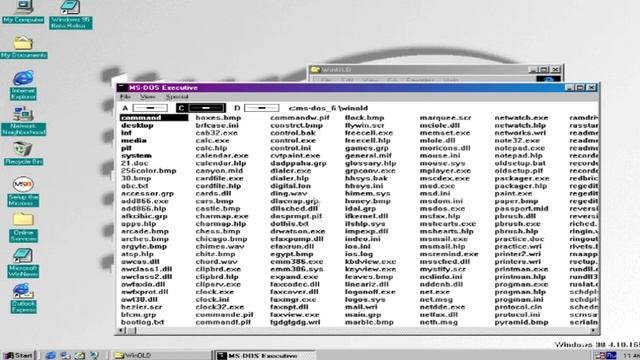Viewport: 640px width, 360px height.
Task: Click the tray icon beside the clock
Action: pyautogui.click(x=611, y=356)
